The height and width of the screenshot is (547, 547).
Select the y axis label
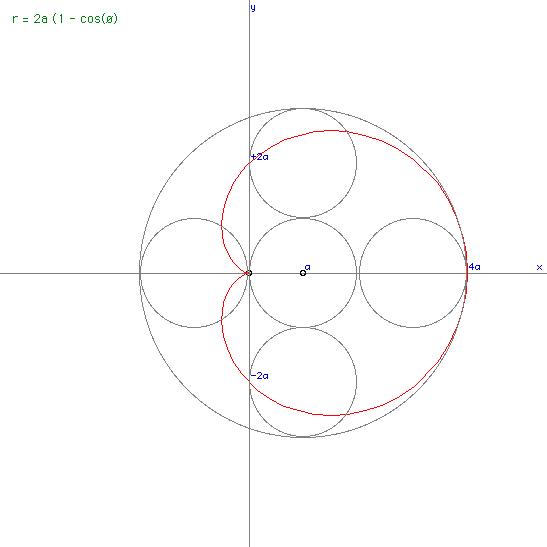coord(253,8)
